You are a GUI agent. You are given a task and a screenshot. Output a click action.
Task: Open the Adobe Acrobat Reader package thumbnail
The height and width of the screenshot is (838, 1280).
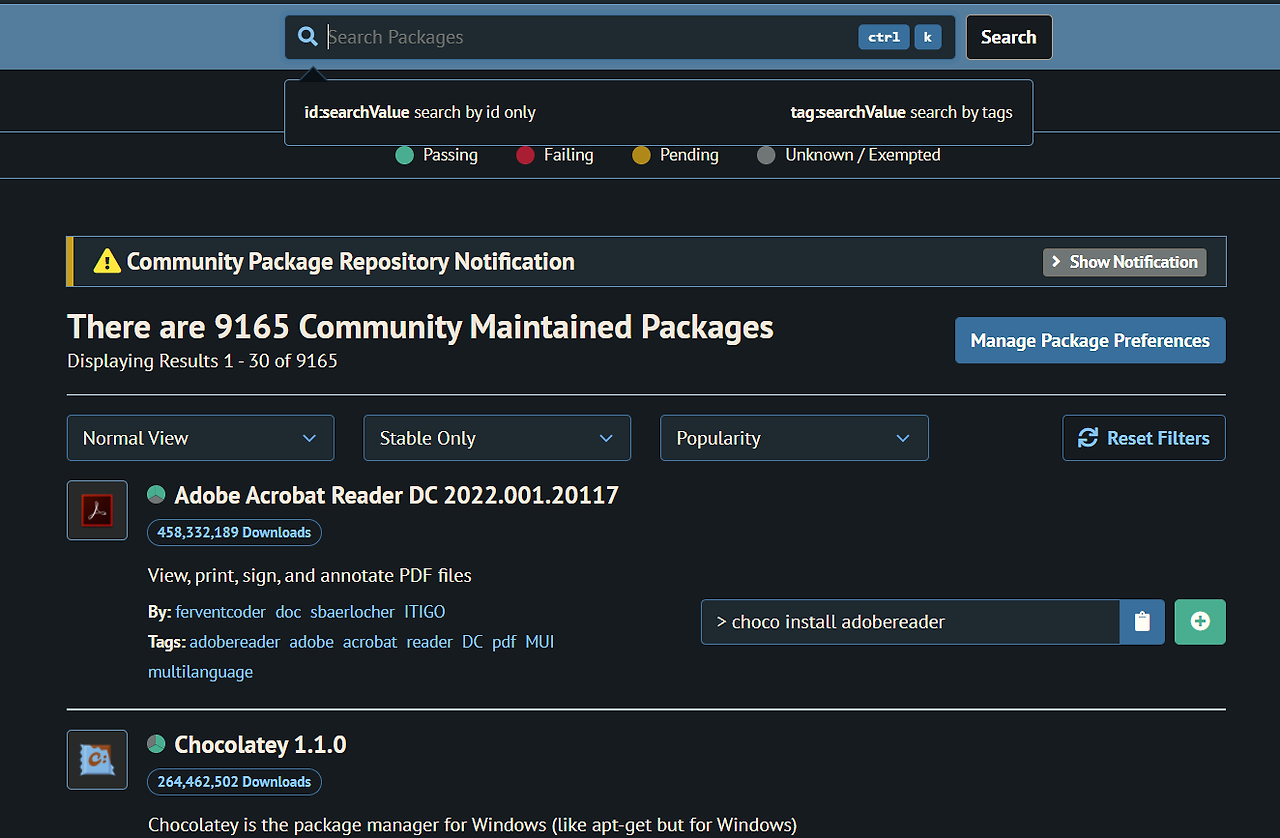click(97, 510)
